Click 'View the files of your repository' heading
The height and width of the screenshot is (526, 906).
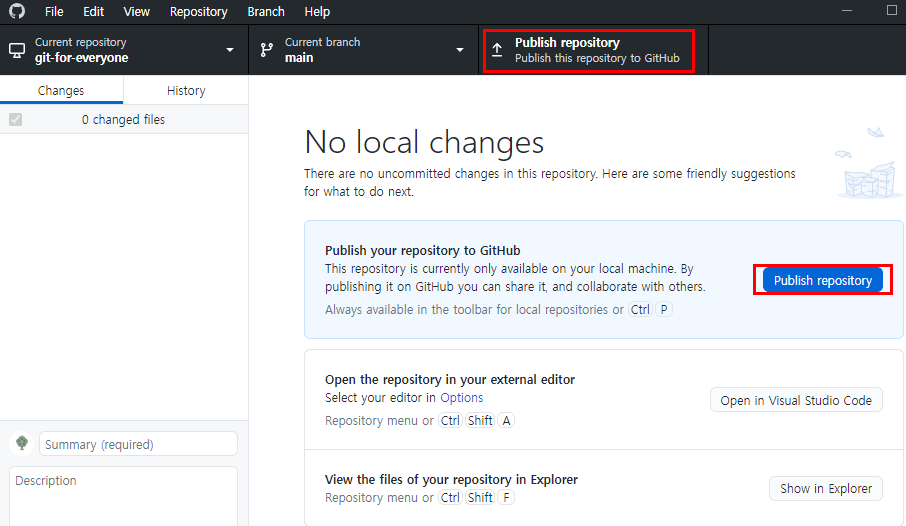pos(451,479)
